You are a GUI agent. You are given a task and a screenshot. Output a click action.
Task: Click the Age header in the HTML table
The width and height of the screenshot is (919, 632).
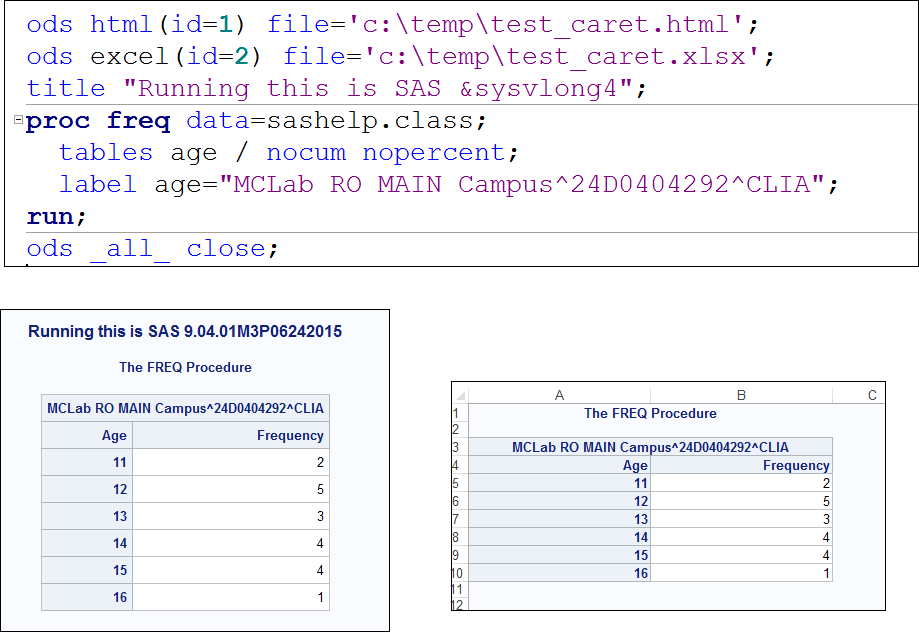point(114,435)
